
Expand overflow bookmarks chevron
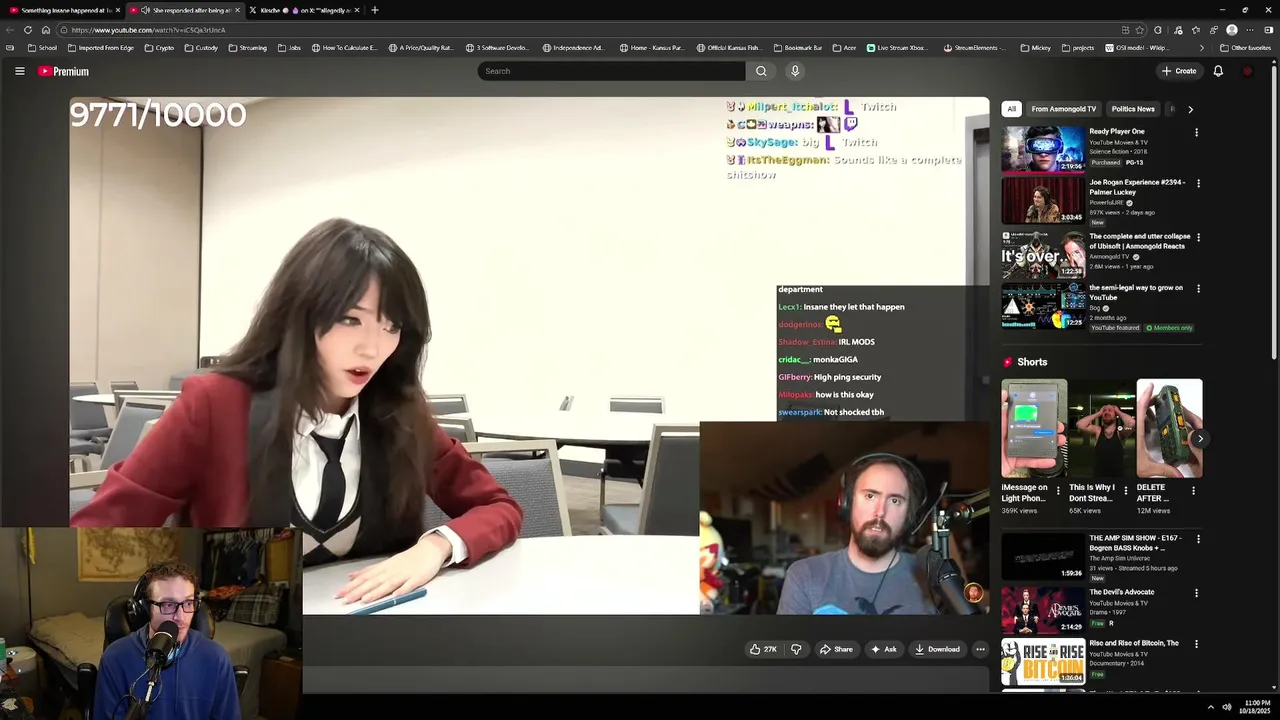tap(1202, 48)
